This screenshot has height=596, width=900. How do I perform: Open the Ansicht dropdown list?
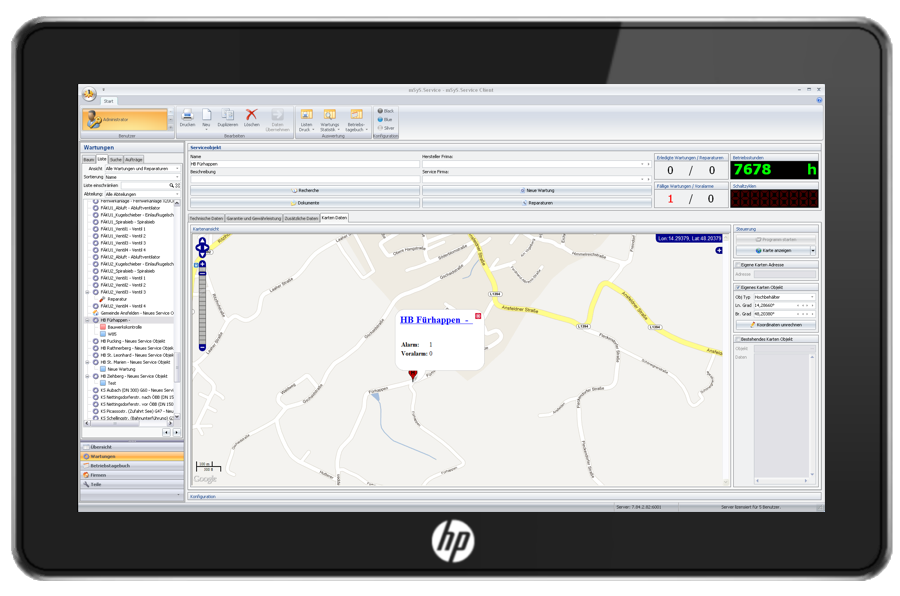click(x=177, y=168)
